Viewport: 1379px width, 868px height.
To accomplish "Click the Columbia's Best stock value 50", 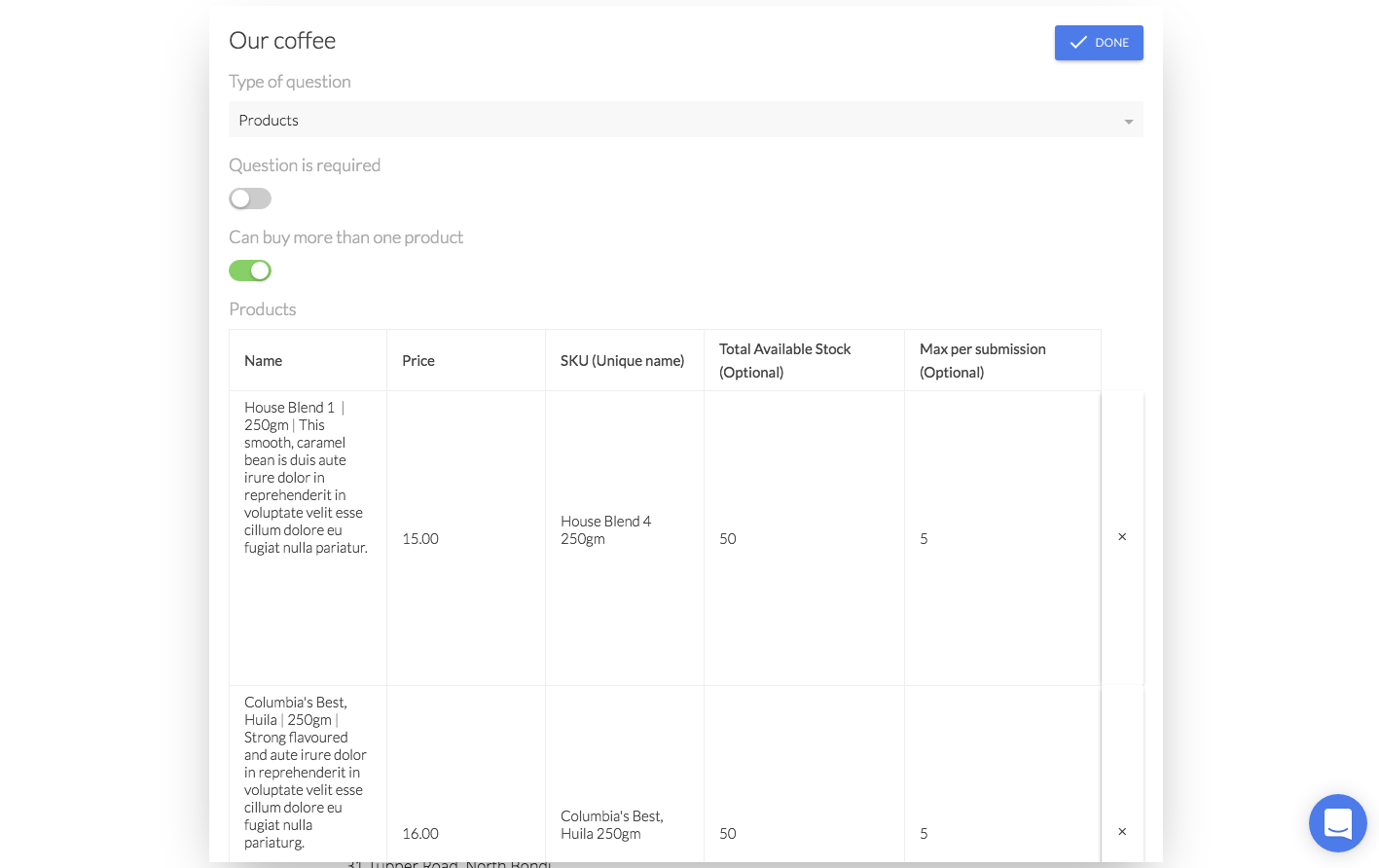I will tap(728, 834).
